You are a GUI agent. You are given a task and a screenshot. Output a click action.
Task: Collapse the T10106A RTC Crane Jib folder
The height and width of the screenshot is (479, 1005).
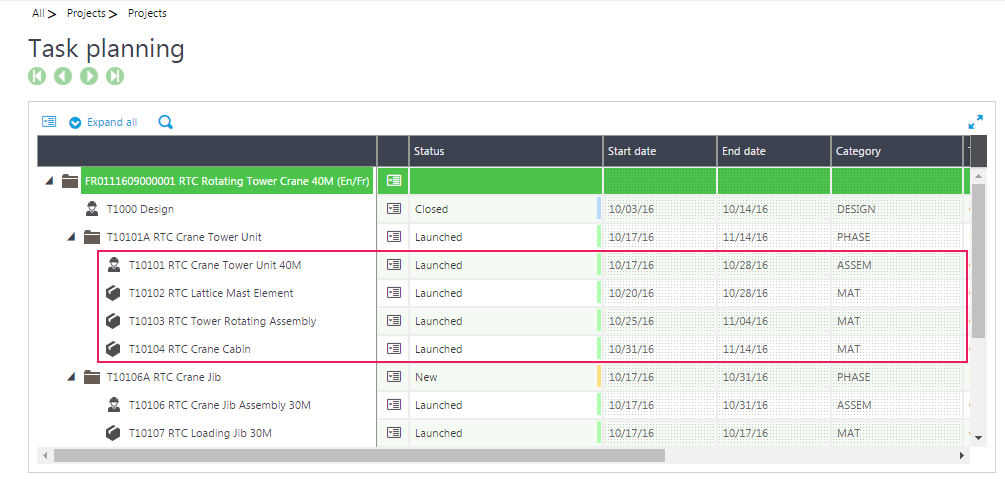(x=71, y=377)
